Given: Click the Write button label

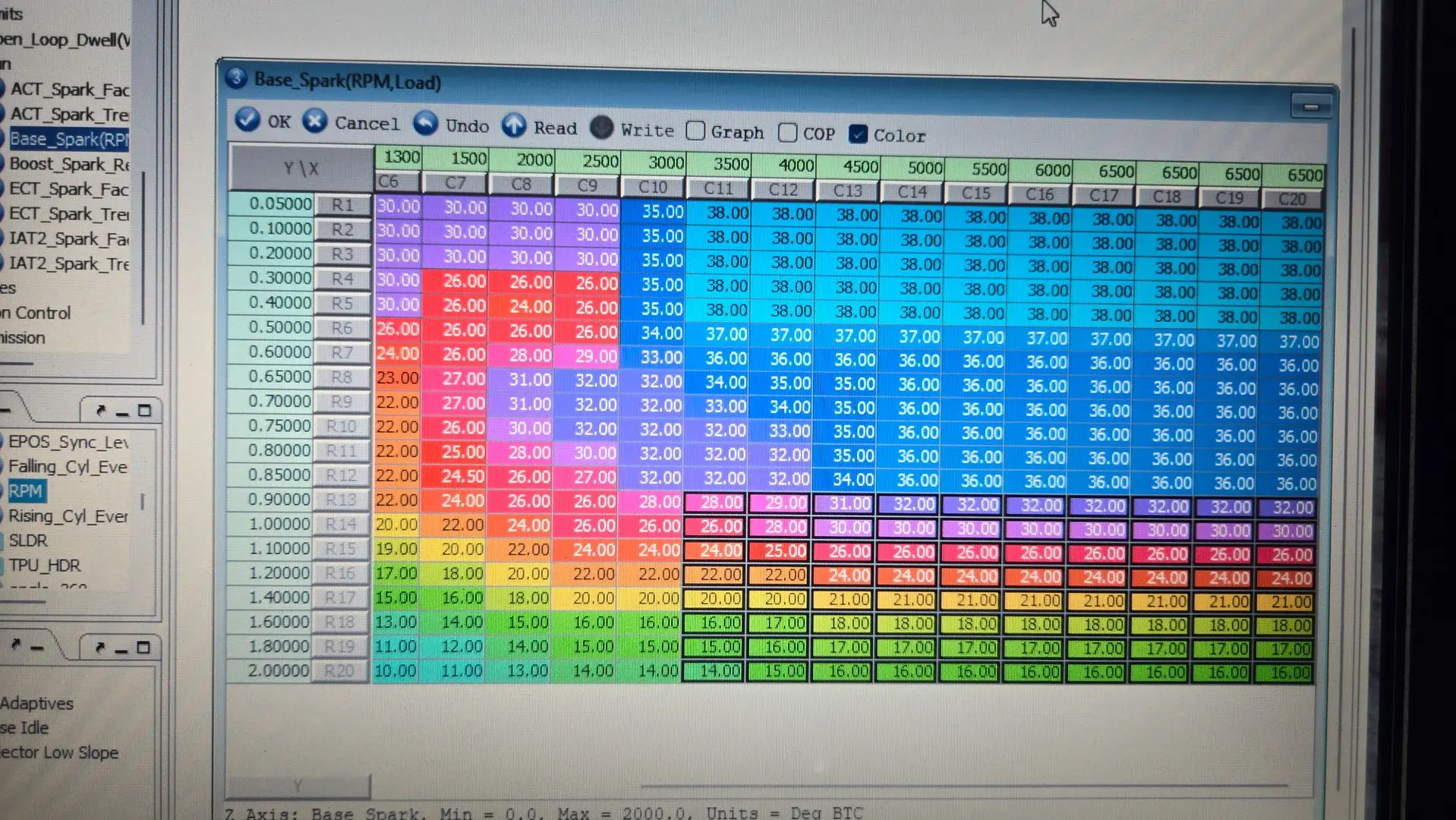Looking at the screenshot, I should pyautogui.click(x=647, y=131).
